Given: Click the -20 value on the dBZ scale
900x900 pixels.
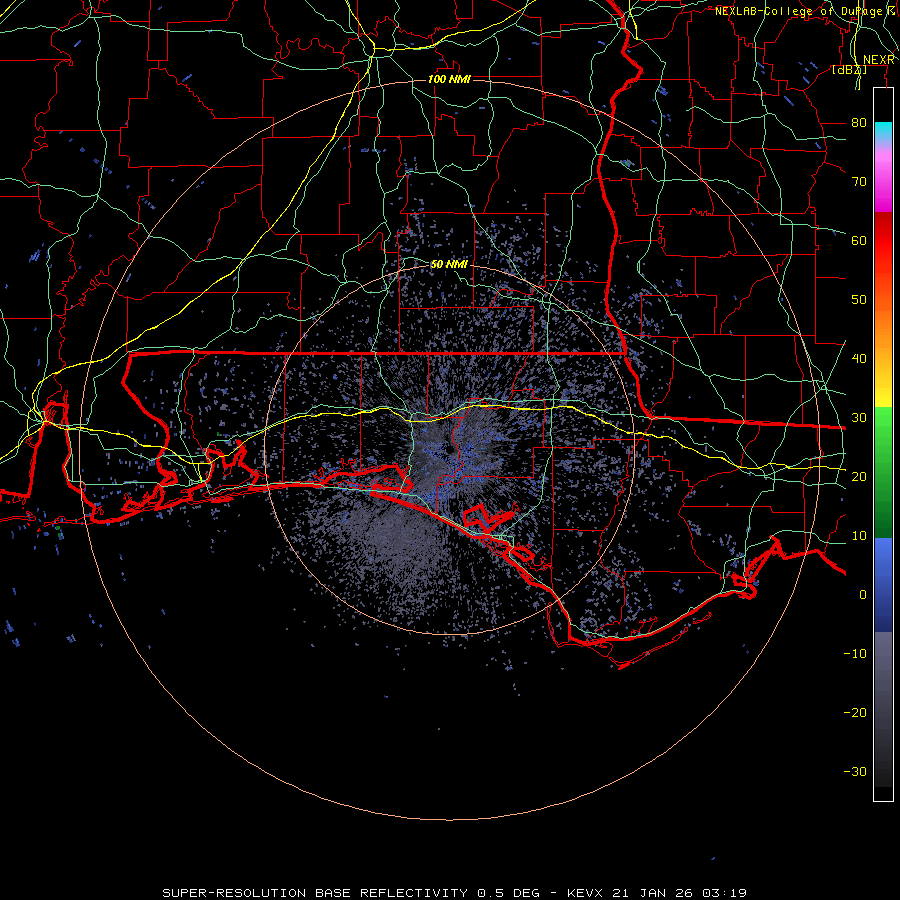Looking at the screenshot, I should coord(855,713).
